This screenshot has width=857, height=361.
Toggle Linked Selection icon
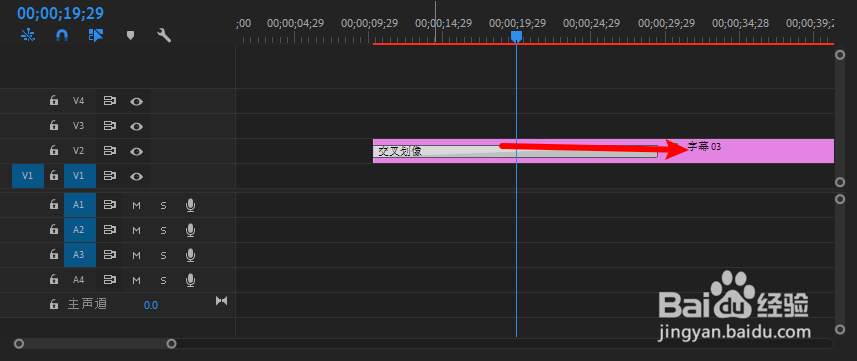click(96, 36)
